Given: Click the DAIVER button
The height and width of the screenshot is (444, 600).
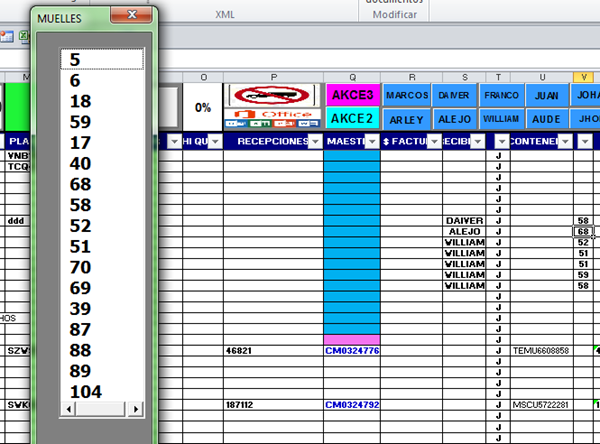Looking at the screenshot, I should tap(454, 95).
